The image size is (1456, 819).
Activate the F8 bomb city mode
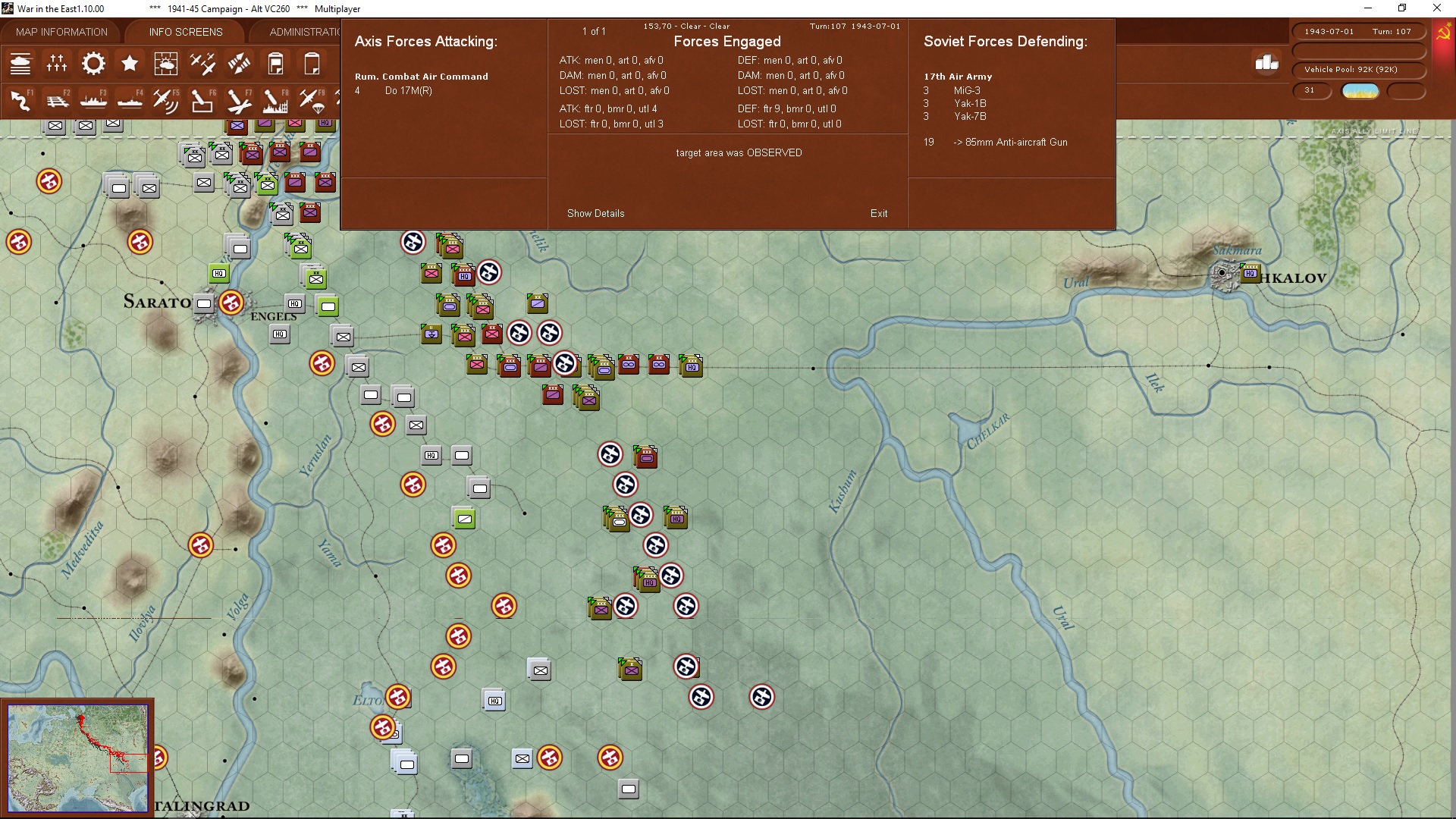point(275,100)
